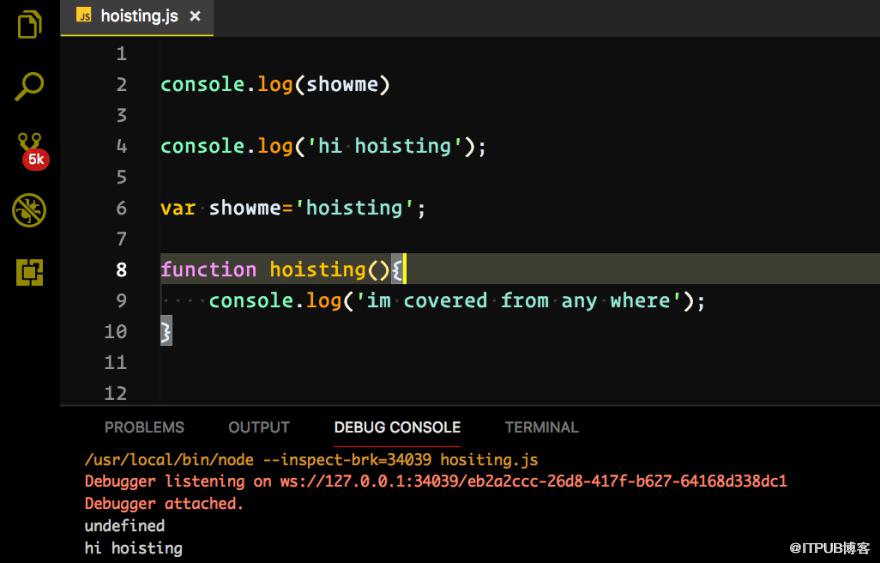Switch to the OUTPUT panel tab
880x563 pixels.
(259, 427)
